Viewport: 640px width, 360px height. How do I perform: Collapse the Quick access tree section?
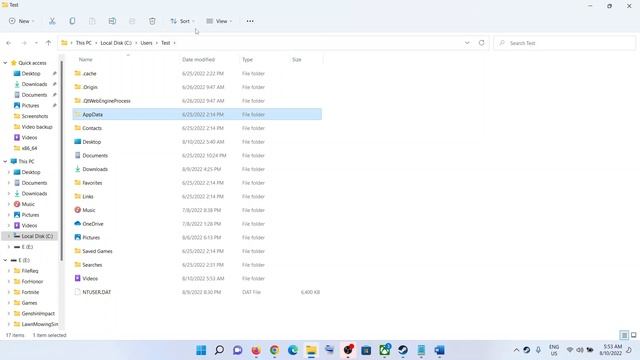(x=5, y=63)
